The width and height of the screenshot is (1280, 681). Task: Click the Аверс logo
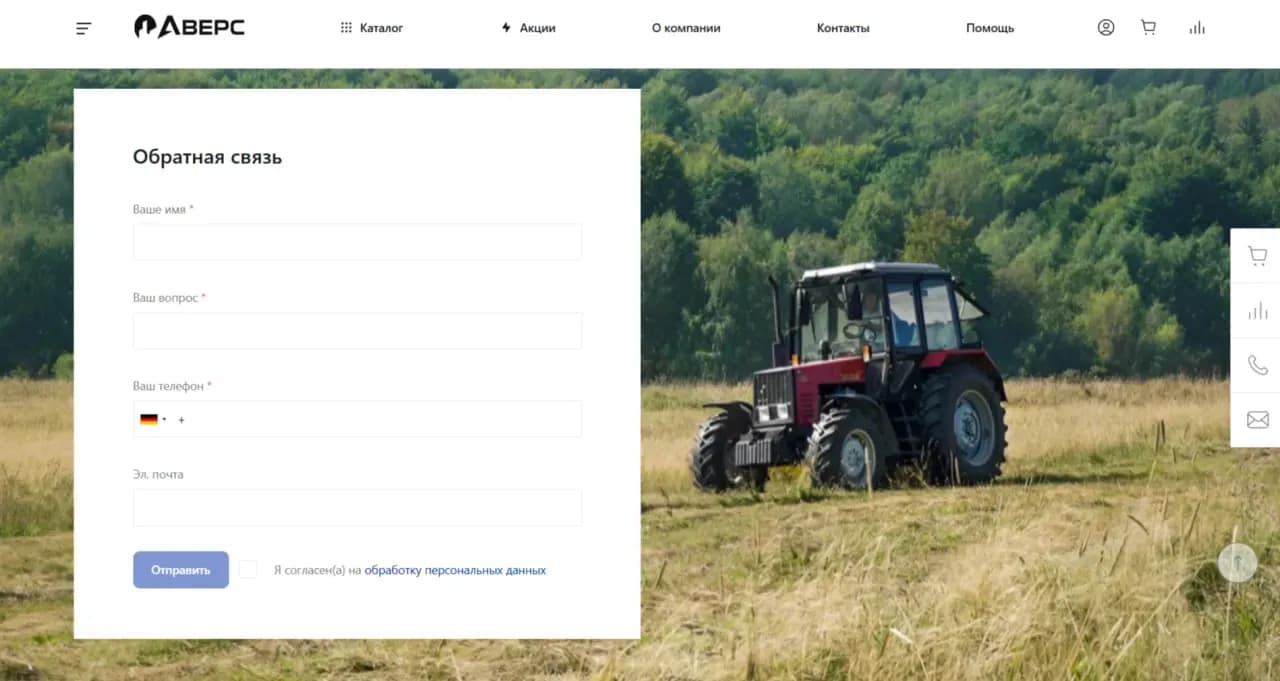189,27
